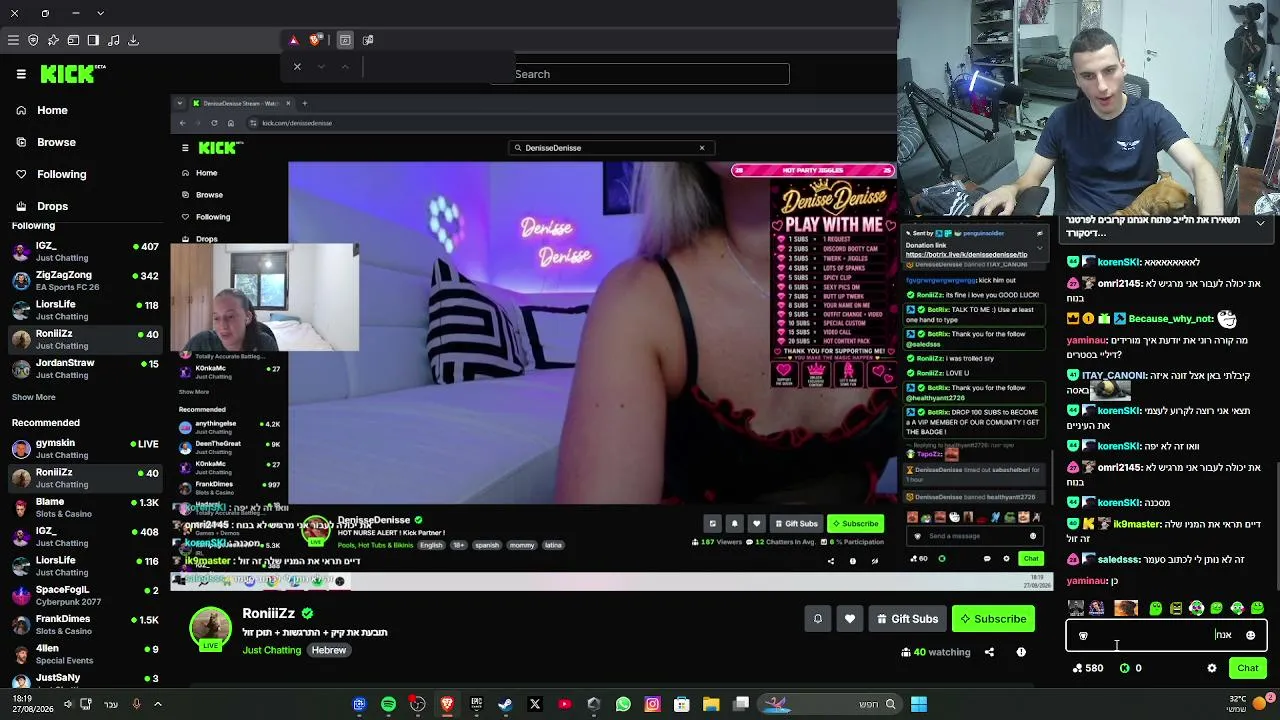
Task: Open ZigZagZong channel in sidebar
Action: (x=84, y=281)
